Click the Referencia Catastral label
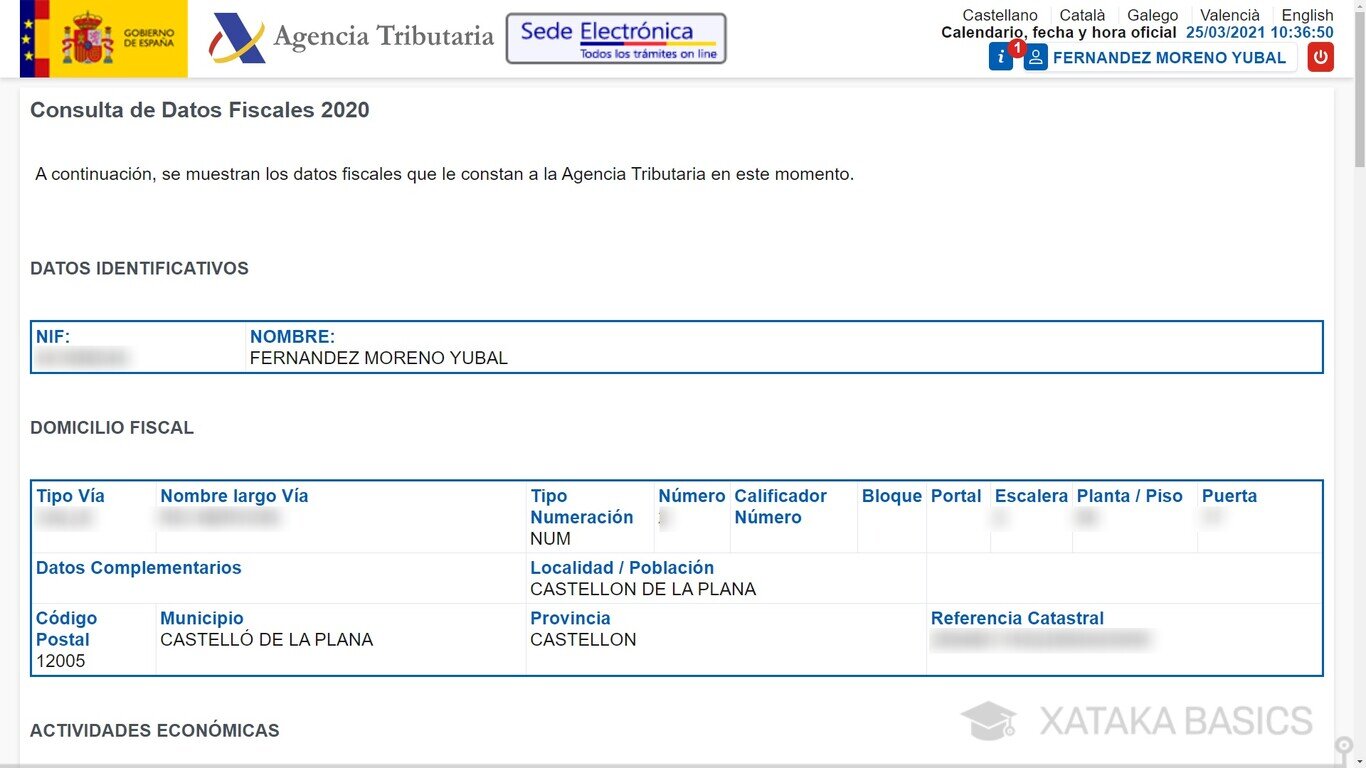Image resolution: width=1366 pixels, height=768 pixels. (x=1017, y=619)
